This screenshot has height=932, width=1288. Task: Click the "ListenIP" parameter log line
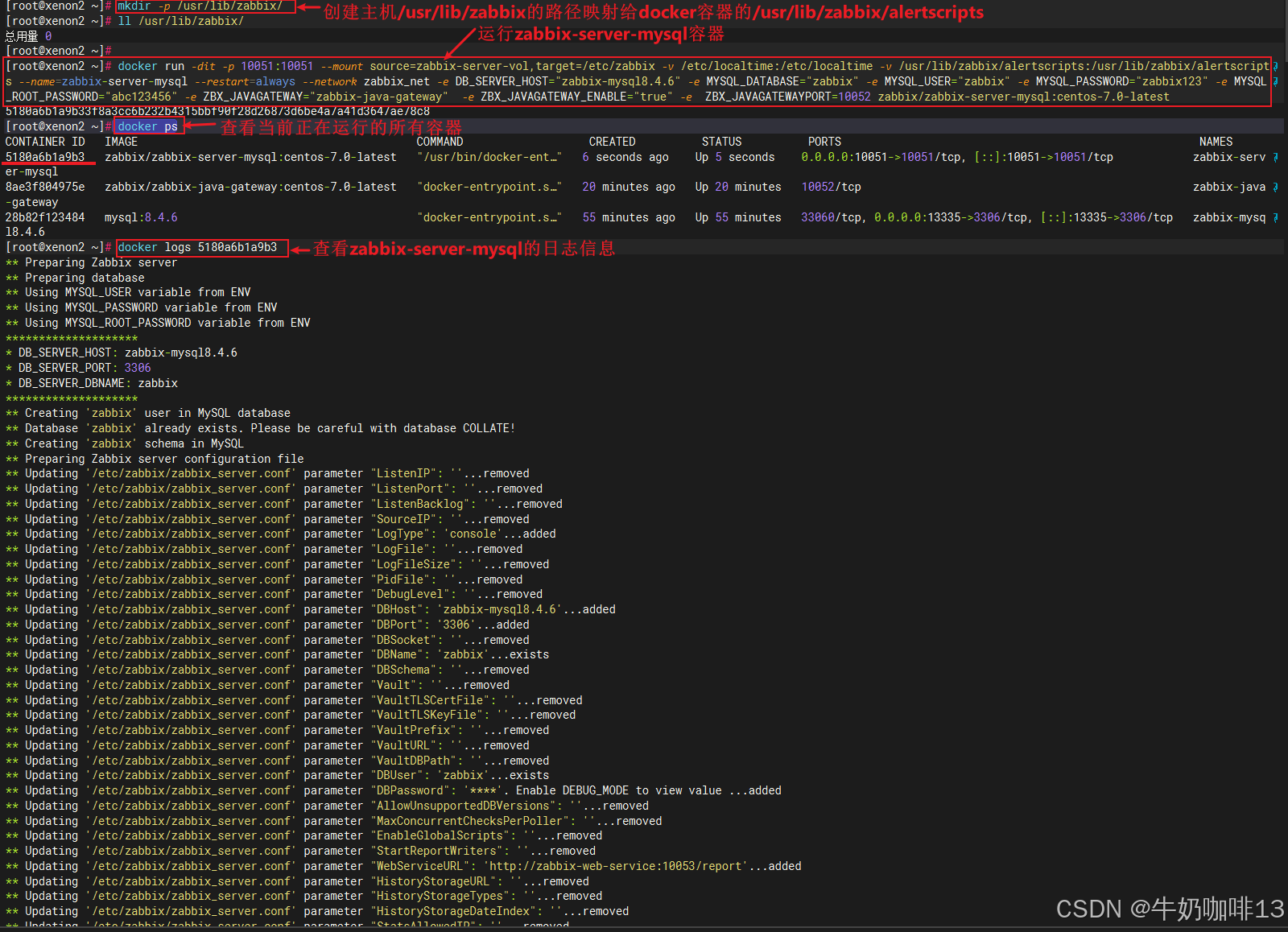pyautogui.click(x=267, y=473)
